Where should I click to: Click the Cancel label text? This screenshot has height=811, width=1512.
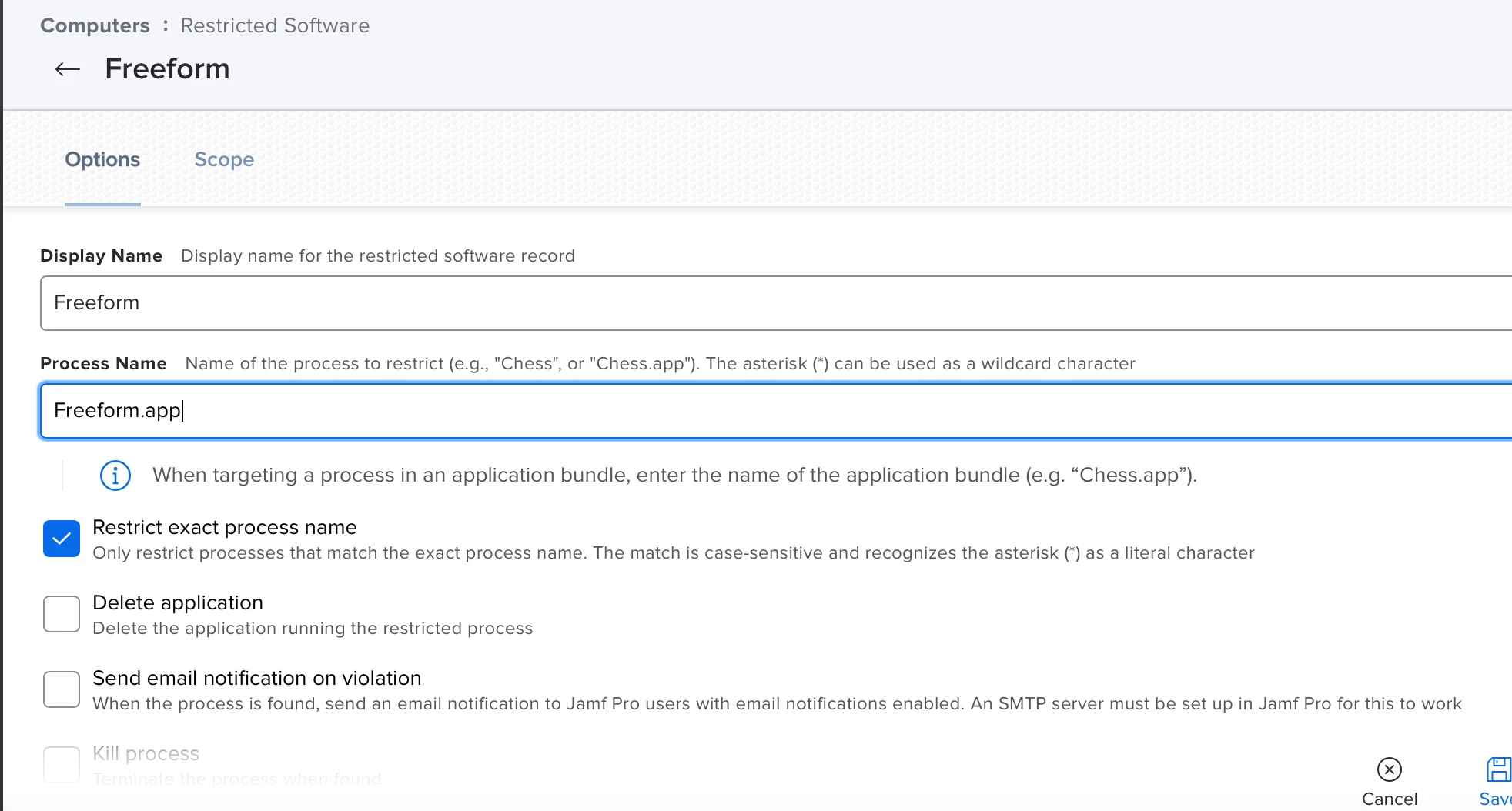tap(1390, 799)
